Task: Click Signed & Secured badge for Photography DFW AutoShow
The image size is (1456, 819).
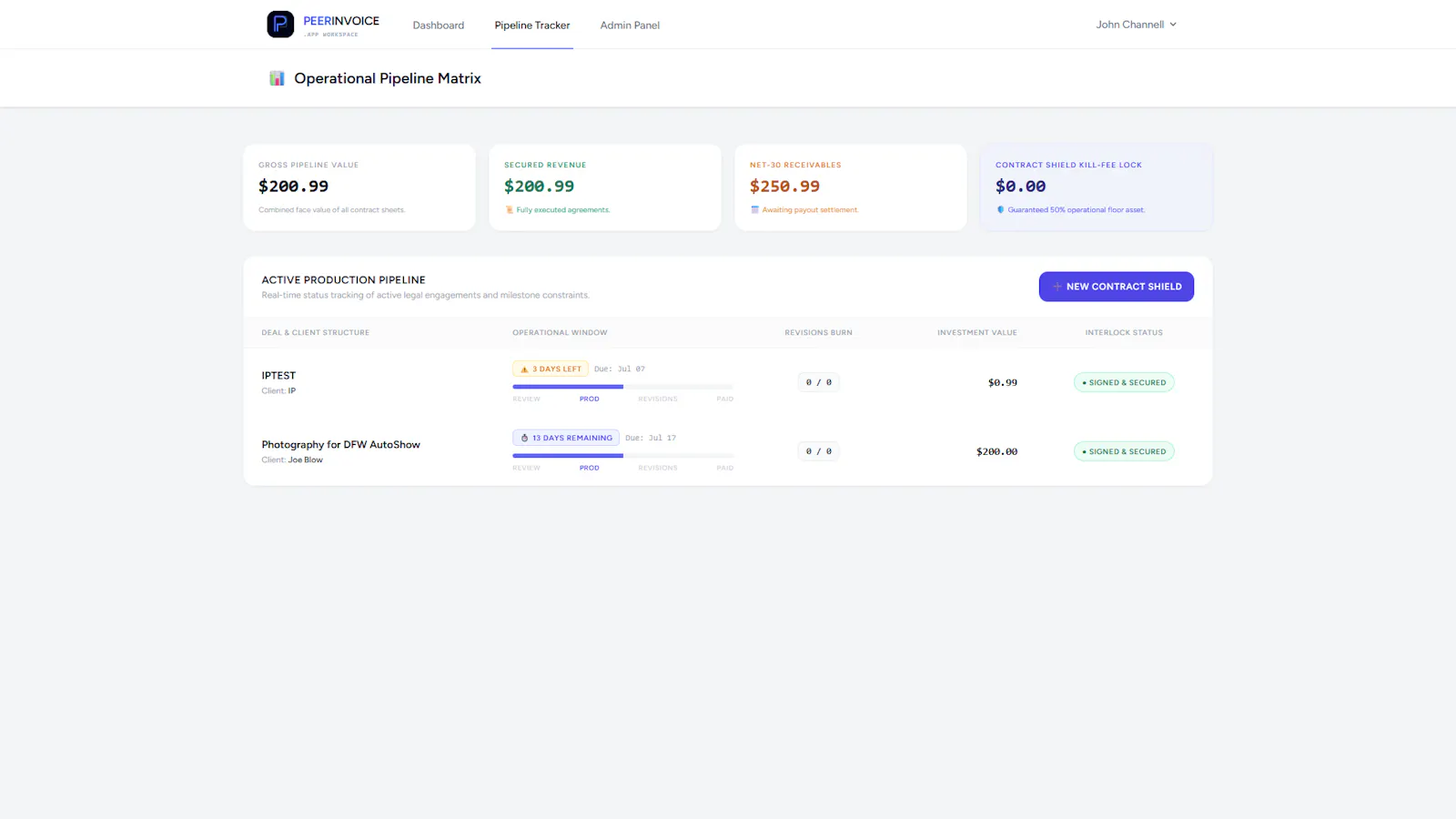Action: point(1124,452)
